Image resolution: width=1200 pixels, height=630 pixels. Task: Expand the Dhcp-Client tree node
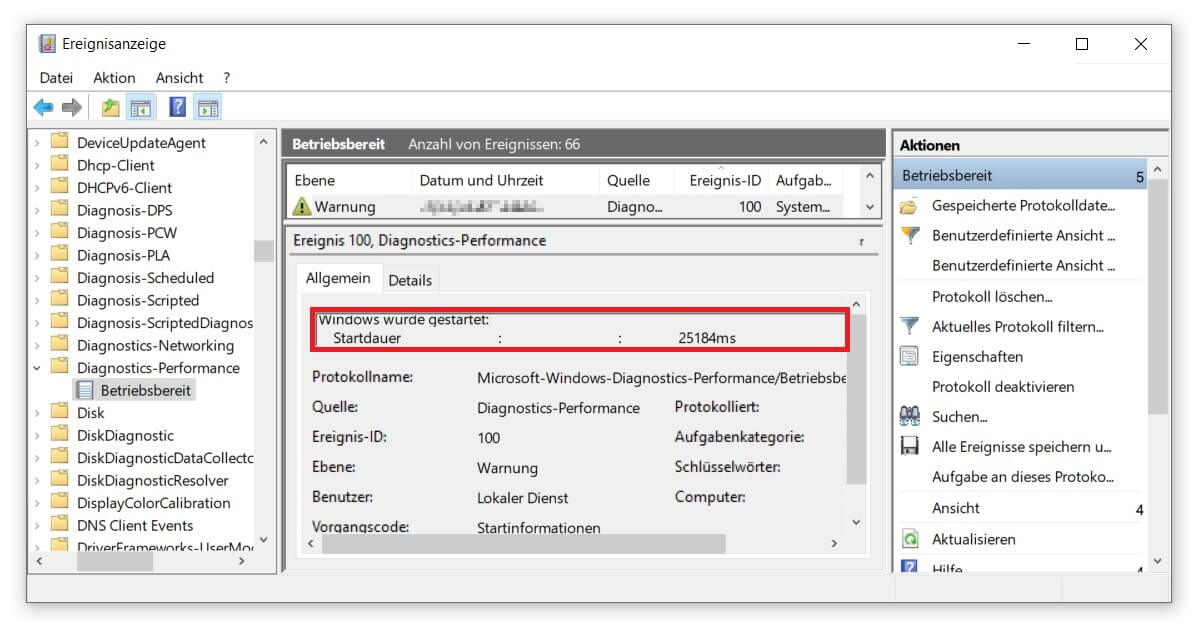pos(38,165)
